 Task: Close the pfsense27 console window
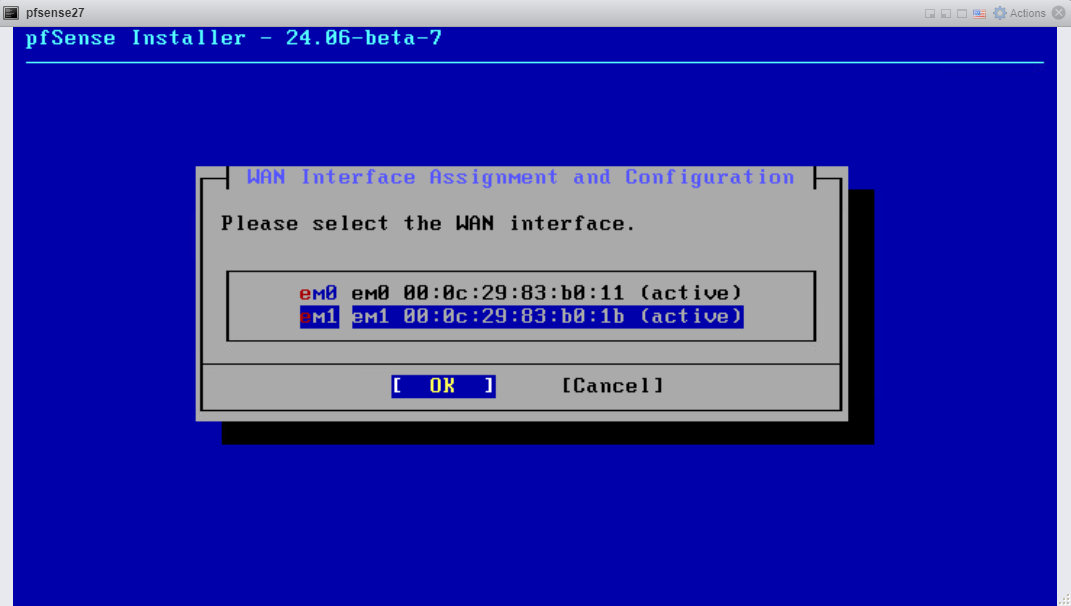pyautogui.click(x=1059, y=12)
